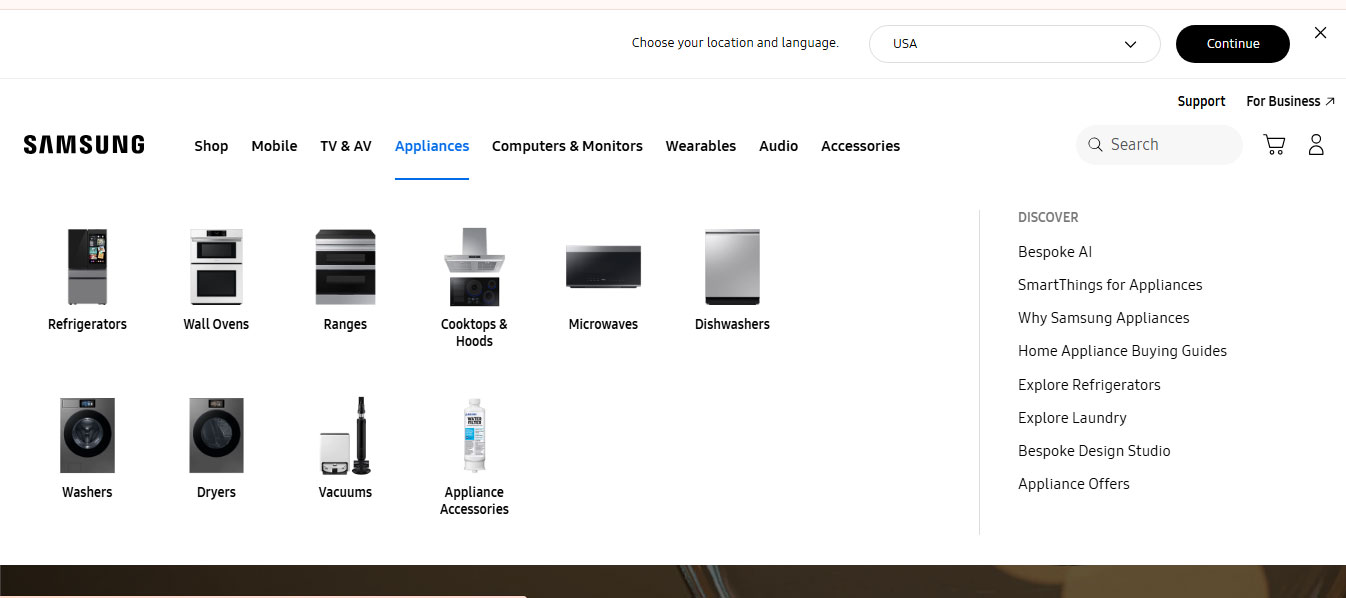Screen dimensions: 1346x598
Task: Click the Appliance Accessories water filter image
Action: (x=474, y=436)
